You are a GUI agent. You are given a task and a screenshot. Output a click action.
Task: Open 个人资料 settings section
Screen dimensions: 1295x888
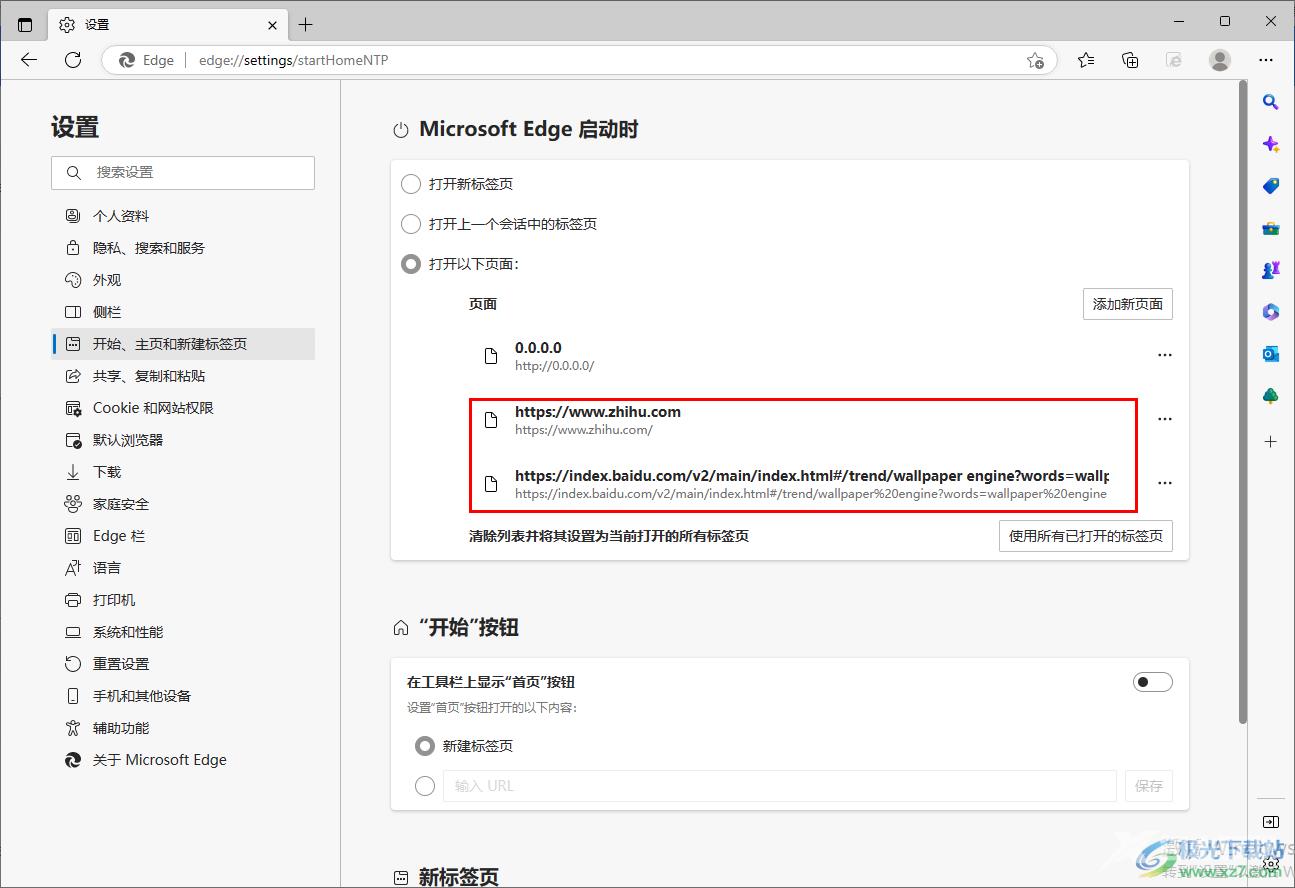(x=183, y=216)
